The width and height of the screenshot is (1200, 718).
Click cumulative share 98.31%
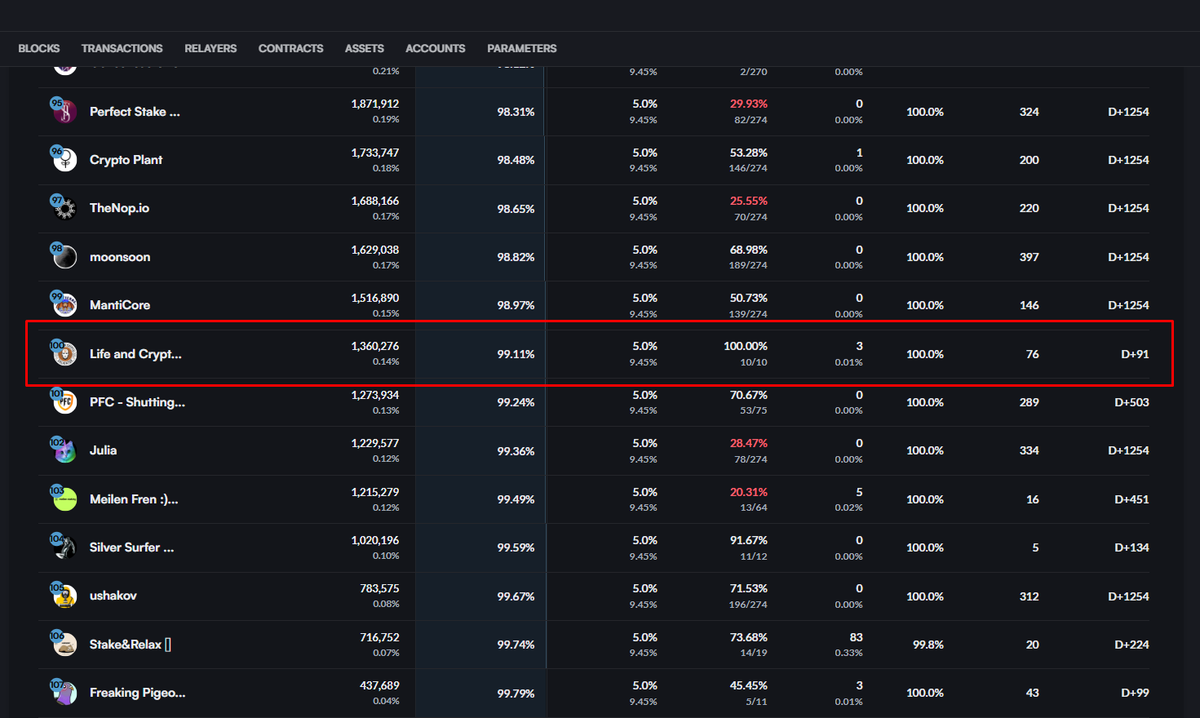515,112
